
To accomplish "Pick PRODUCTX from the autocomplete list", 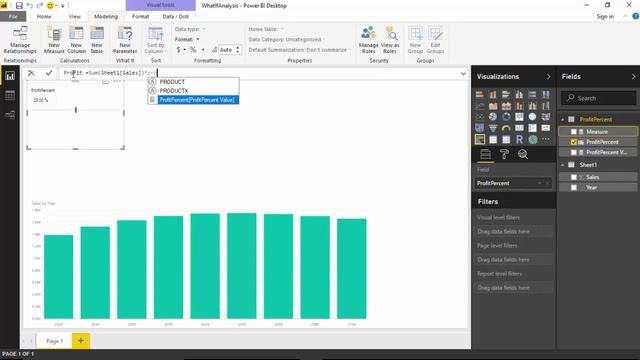I will pyautogui.click(x=193, y=91).
